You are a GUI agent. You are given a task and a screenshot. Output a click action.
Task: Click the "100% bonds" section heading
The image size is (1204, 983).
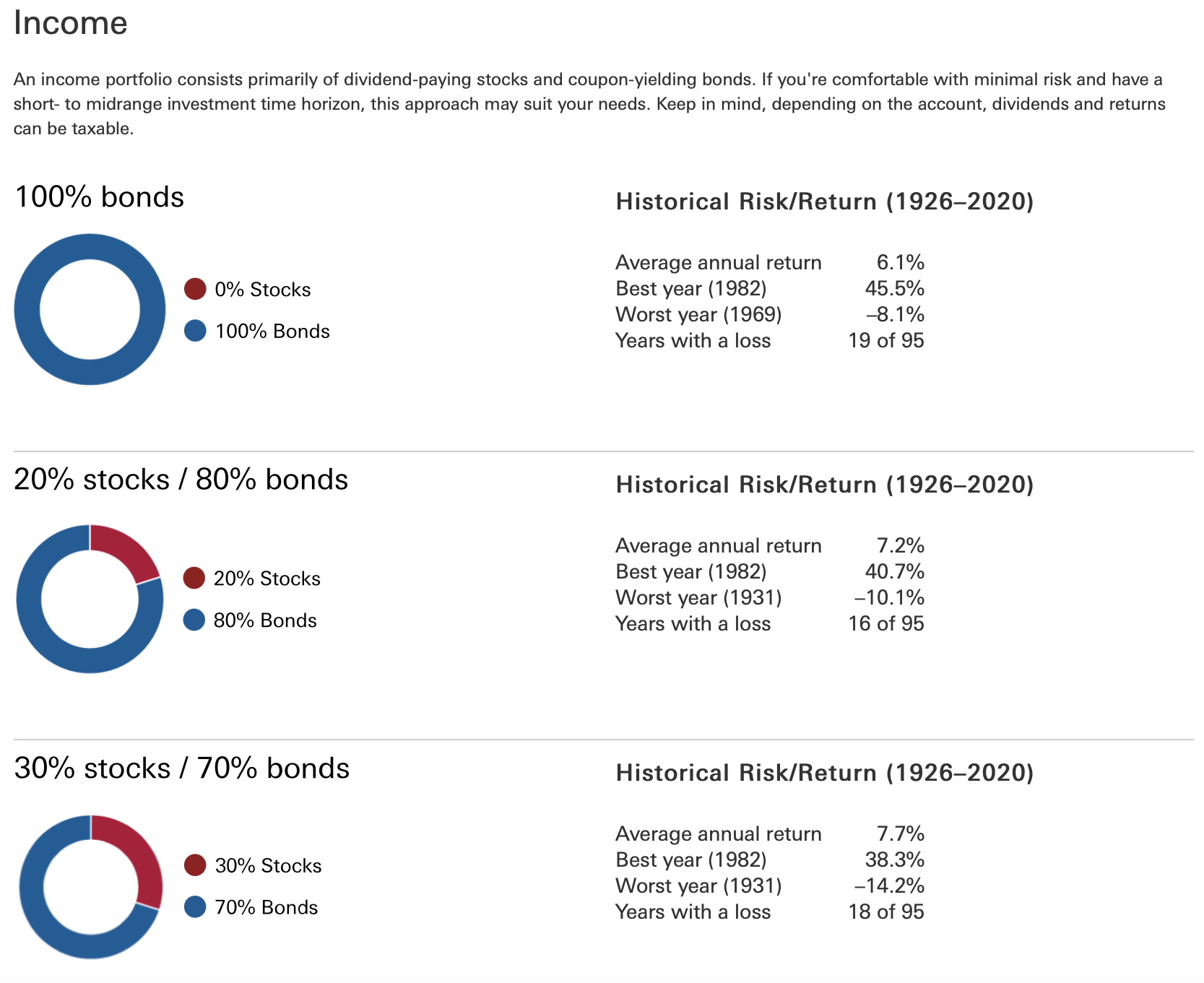99,197
